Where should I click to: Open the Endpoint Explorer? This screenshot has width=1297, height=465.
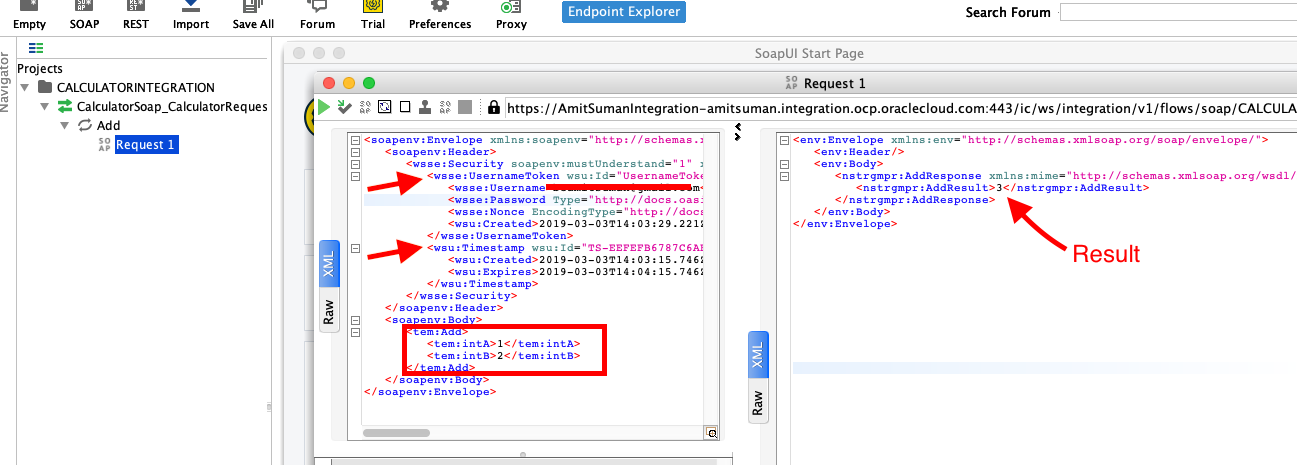(623, 13)
